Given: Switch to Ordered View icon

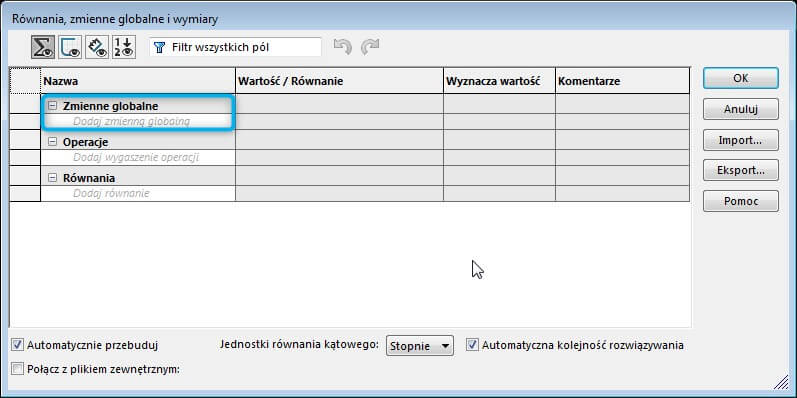Looking at the screenshot, I should pyautogui.click(x=124, y=48).
